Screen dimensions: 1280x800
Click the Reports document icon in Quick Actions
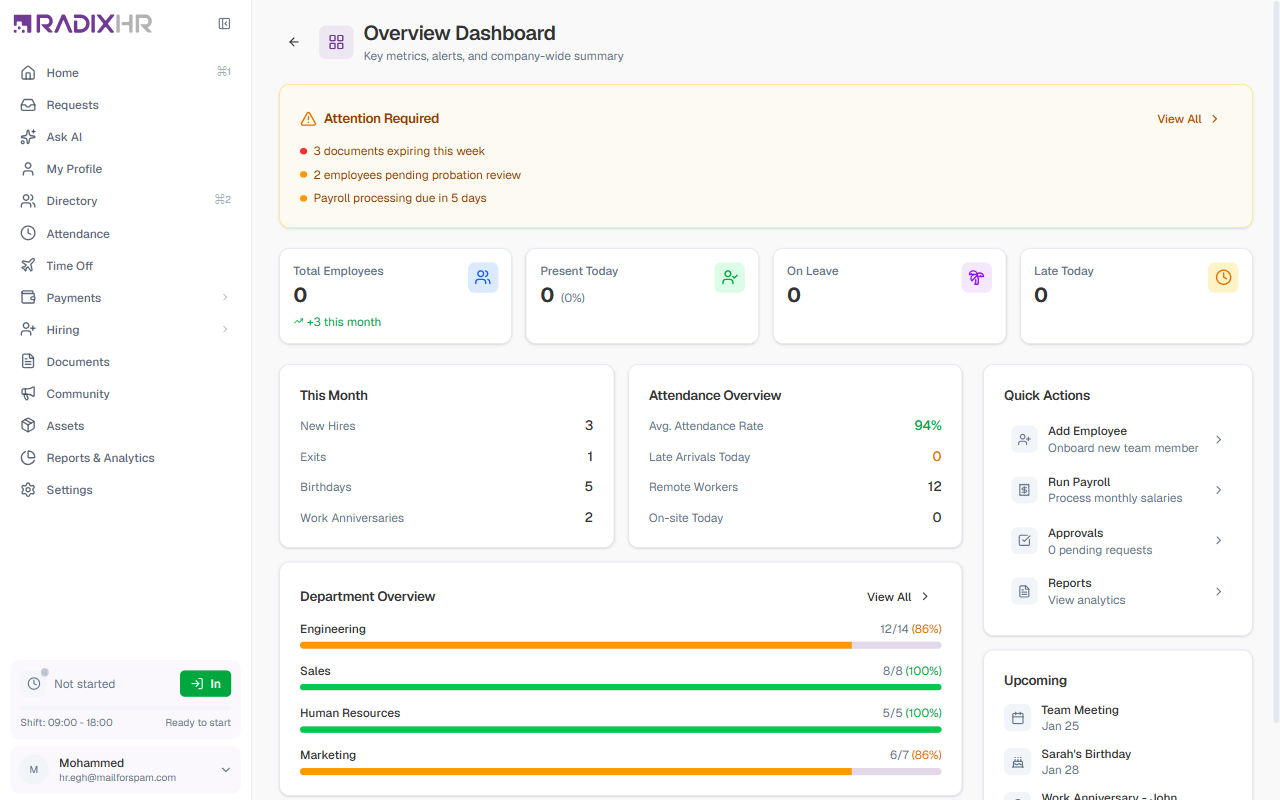tap(1024, 592)
